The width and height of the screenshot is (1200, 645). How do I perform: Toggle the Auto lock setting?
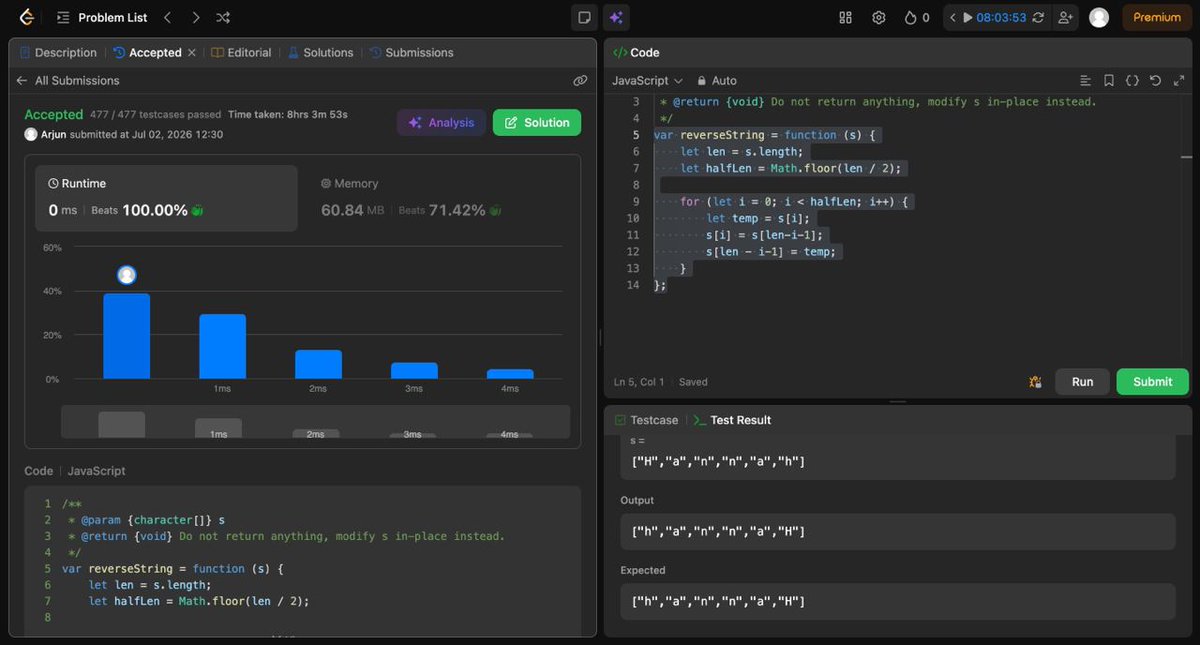717,80
